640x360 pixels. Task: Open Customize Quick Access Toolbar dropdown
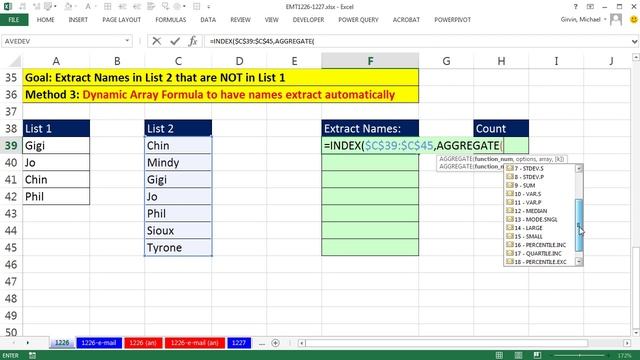pyautogui.click(x=209, y=7)
